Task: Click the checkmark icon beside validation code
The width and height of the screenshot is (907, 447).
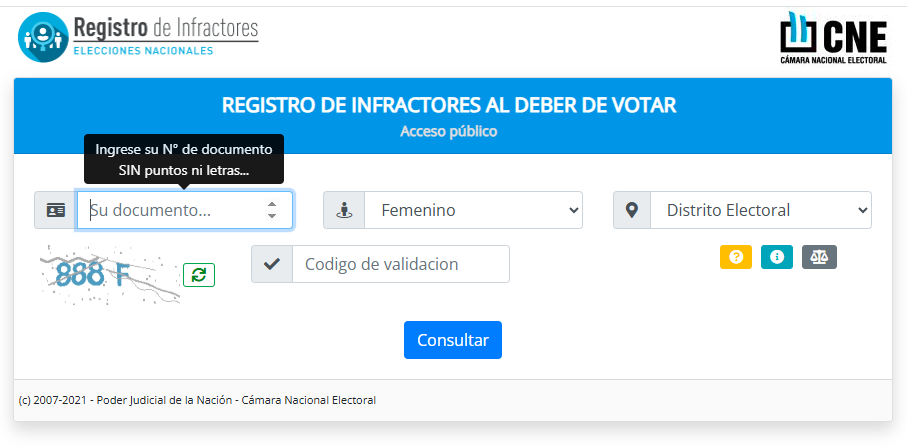Action: pyautogui.click(x=272, y=264)
